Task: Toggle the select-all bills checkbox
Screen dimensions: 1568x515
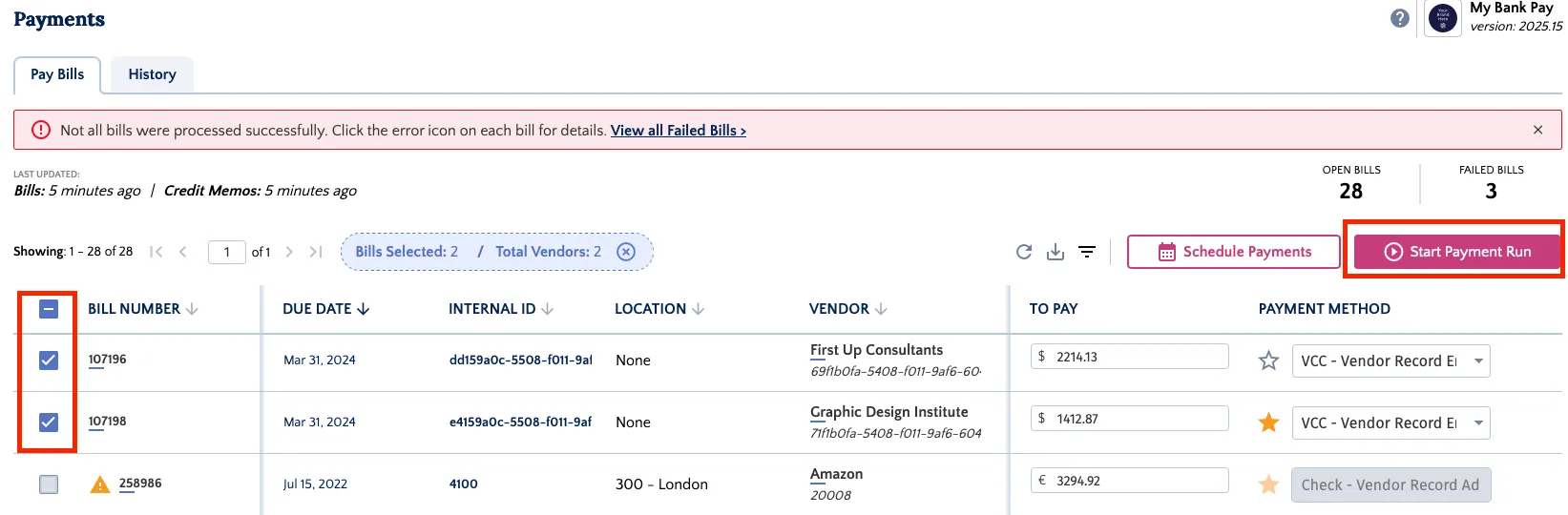Action: click(49, 309)
